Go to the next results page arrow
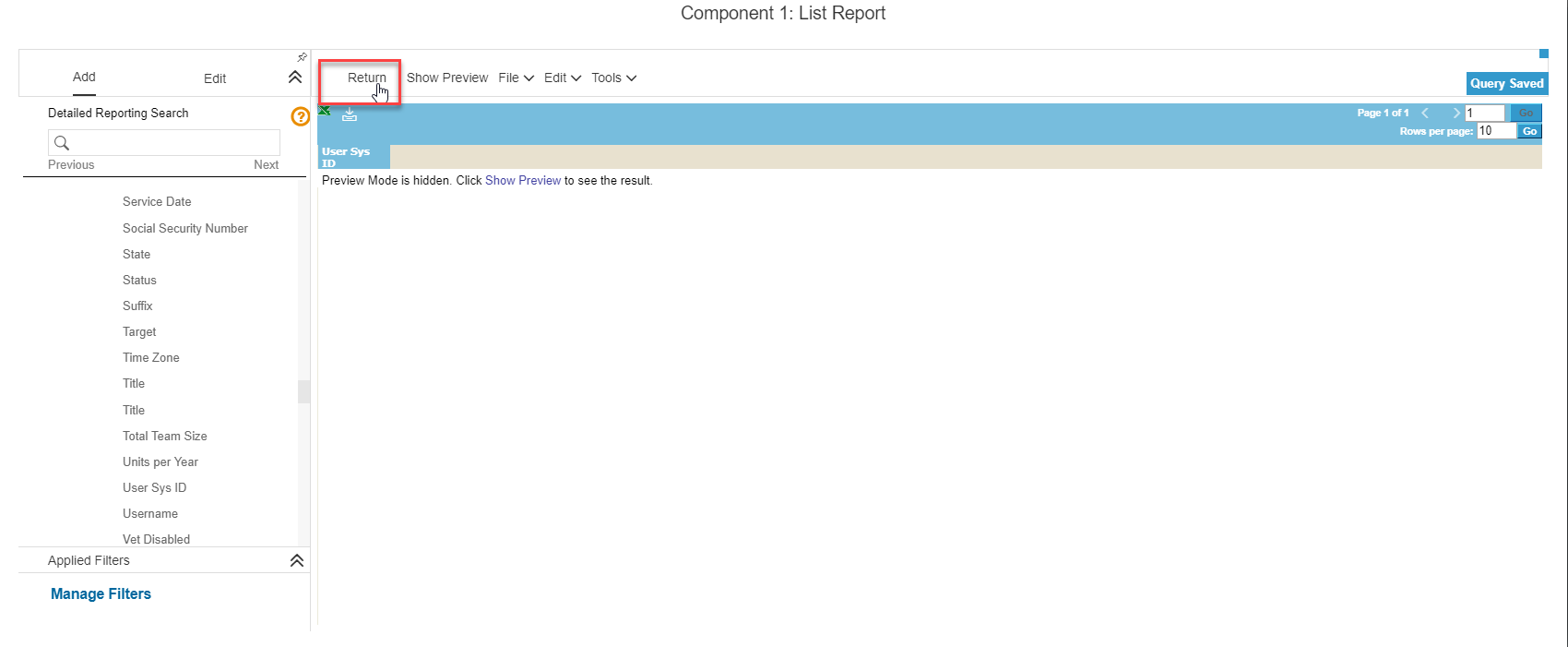Viewport: 1568px width, 647px height. click(x=1456, y=113)
